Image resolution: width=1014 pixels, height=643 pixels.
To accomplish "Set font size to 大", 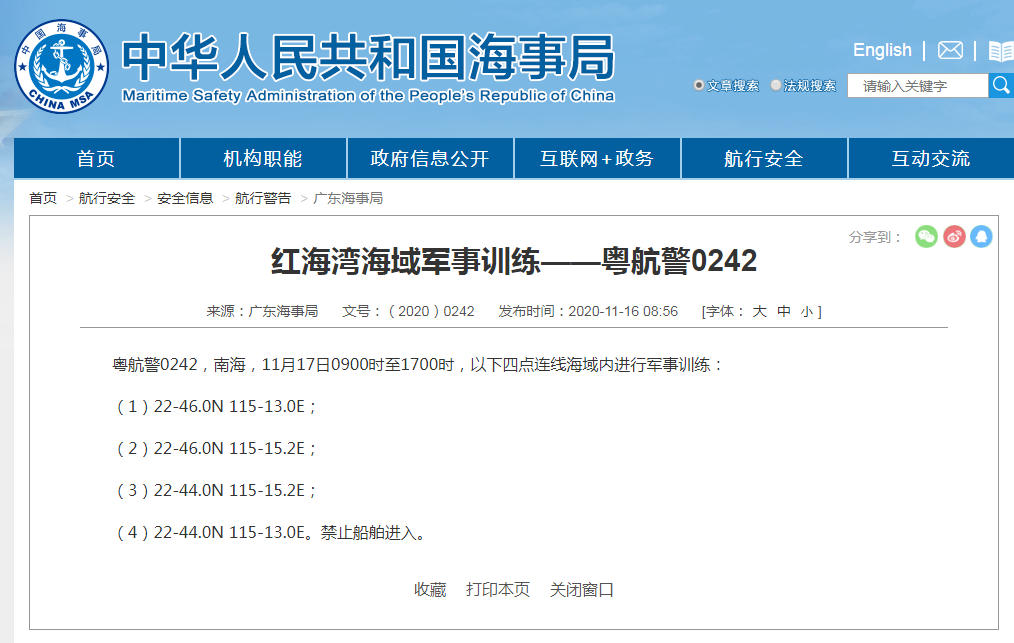I will click(760, 311).
